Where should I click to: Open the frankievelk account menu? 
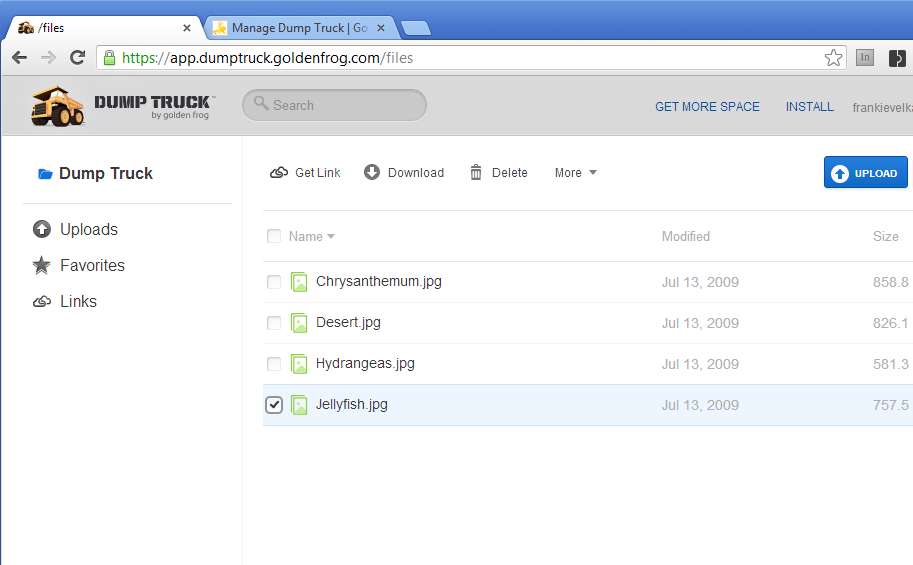point(882,107)
